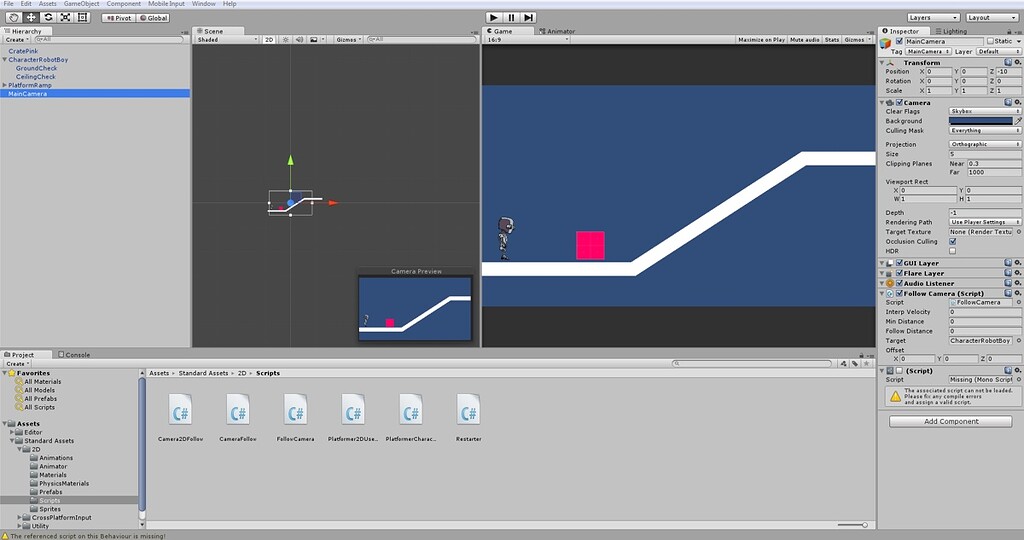1024x540 pixels.
Task: Collapse the CharacterRobotBoy hierarchy item
Action: [x=5, y=59]
